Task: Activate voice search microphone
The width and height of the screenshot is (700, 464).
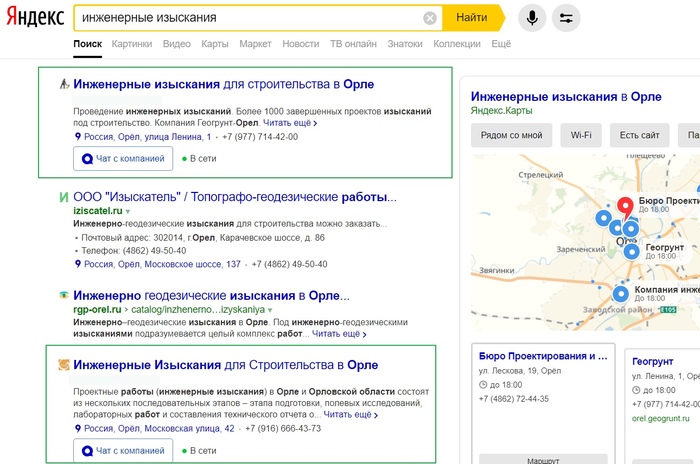Action: pos(532,18)
